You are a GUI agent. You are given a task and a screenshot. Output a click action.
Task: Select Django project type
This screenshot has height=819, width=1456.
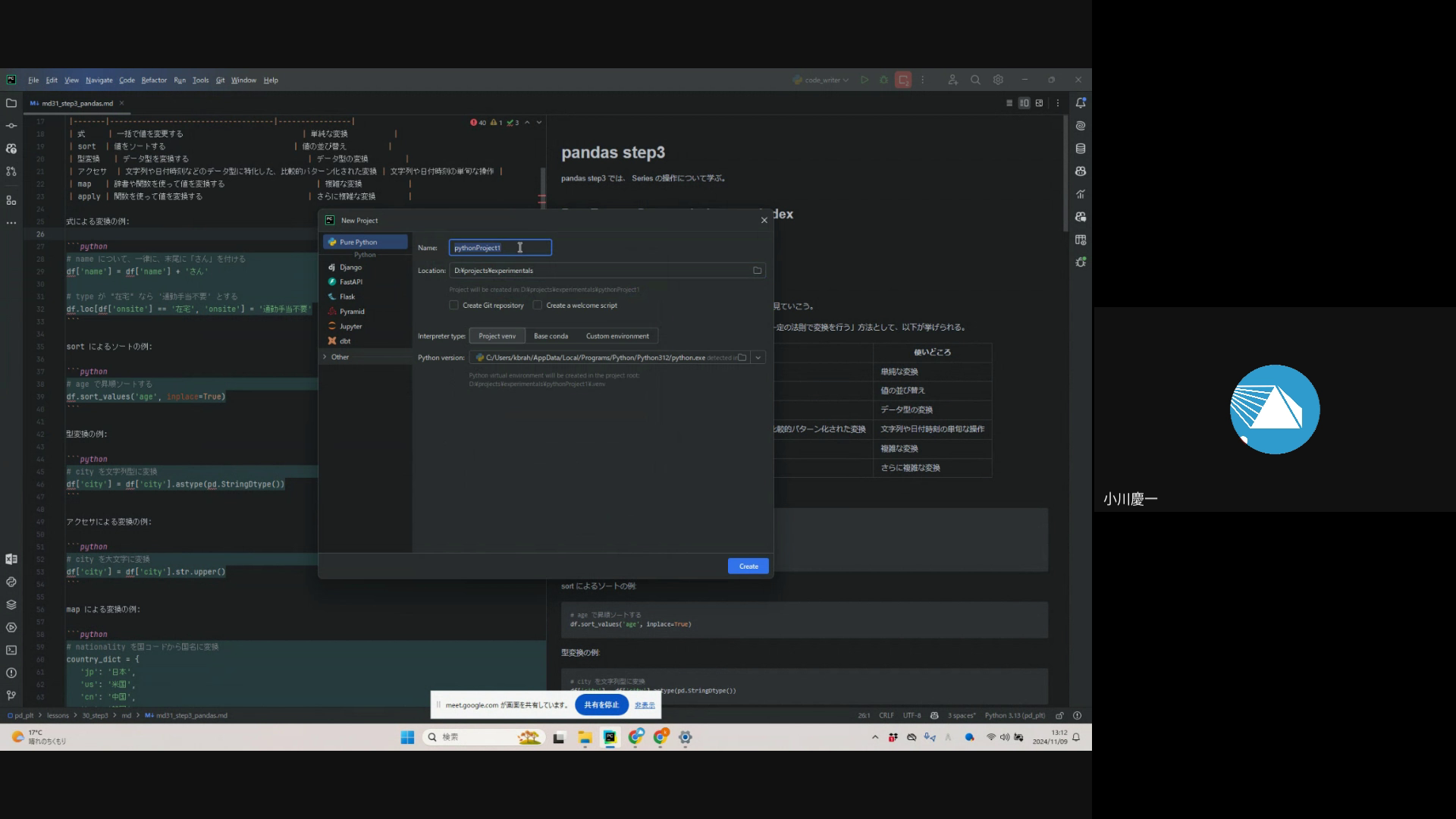350,268
